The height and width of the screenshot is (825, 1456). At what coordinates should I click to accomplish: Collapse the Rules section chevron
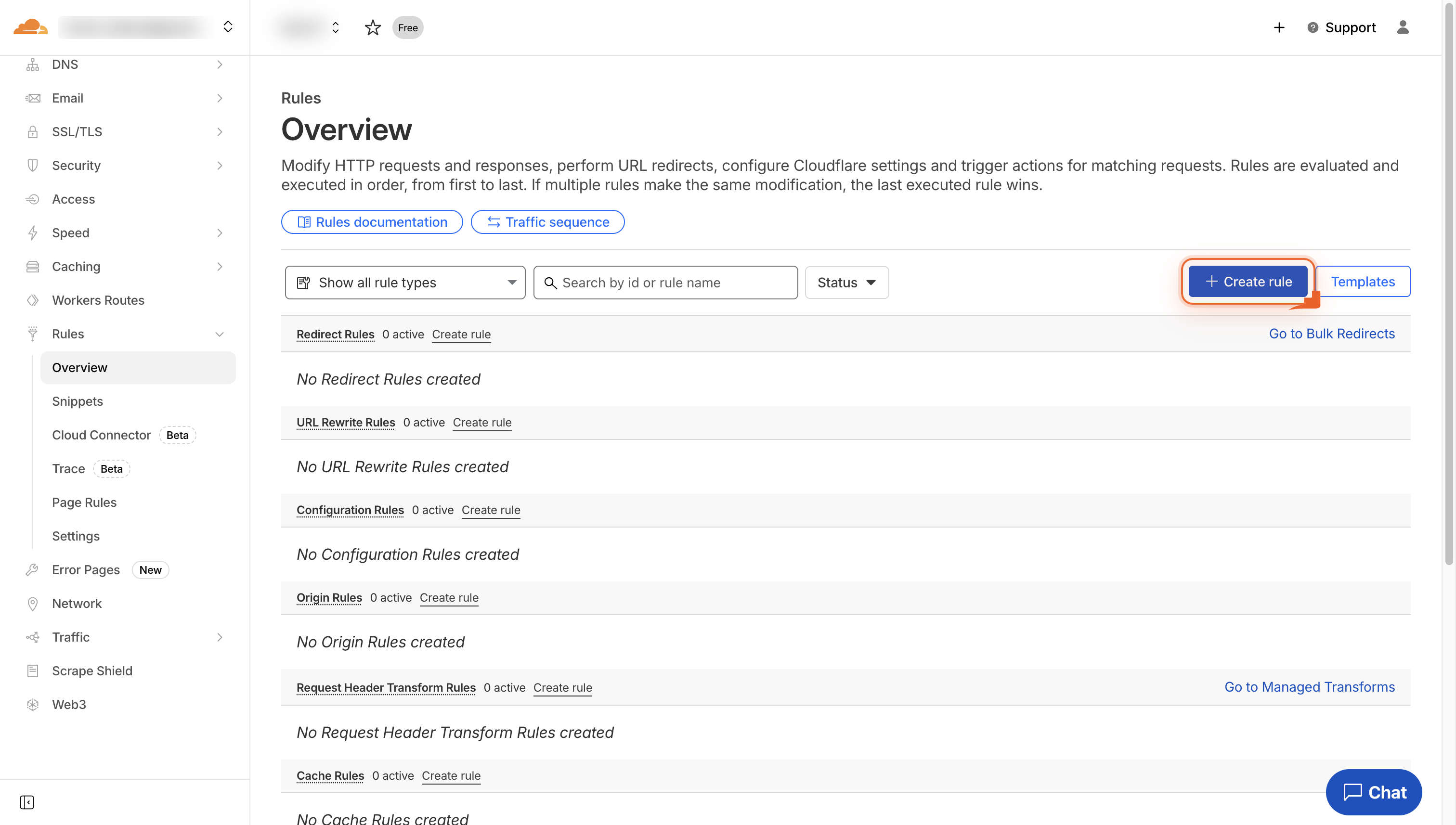pyautogui.click(x=220, y=334)
